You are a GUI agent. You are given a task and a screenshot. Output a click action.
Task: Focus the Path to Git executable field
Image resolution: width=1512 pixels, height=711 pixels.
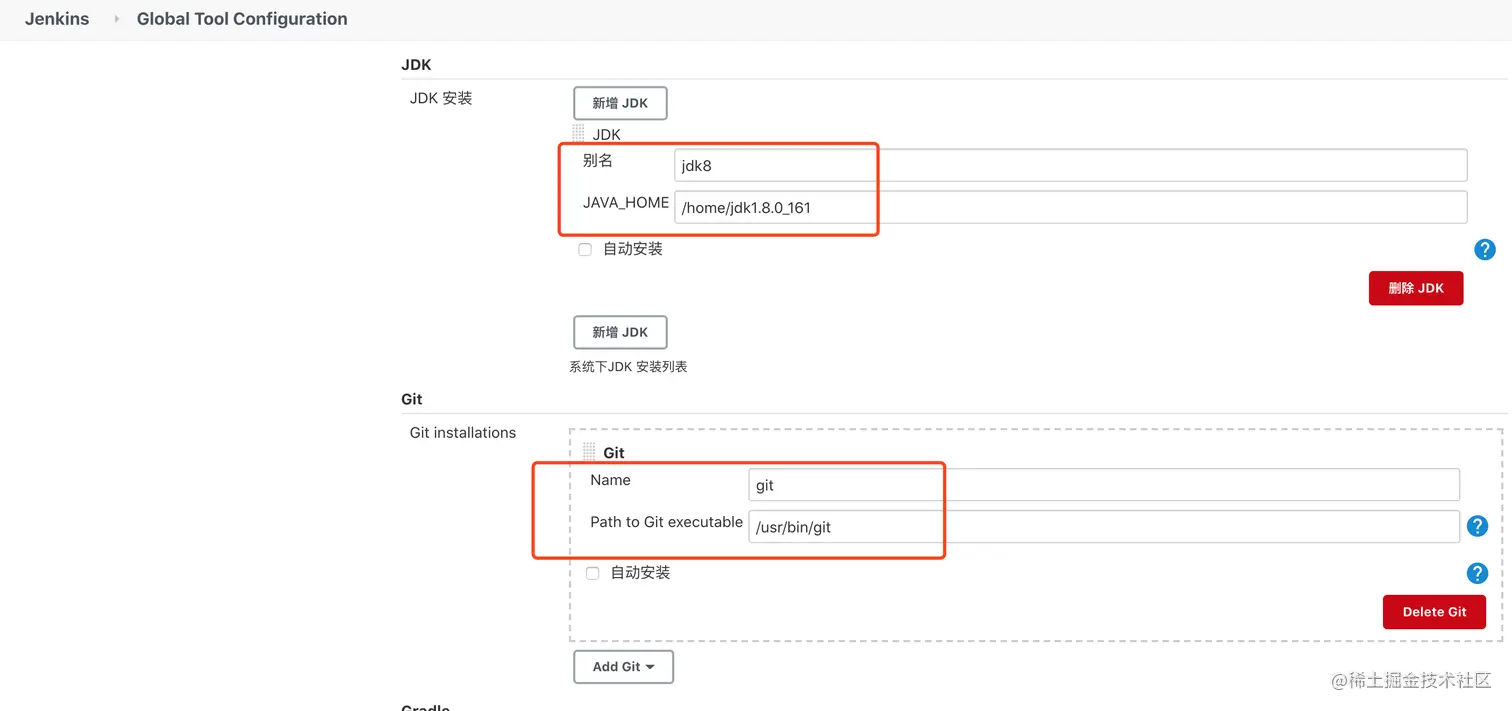pos(1104,527)
